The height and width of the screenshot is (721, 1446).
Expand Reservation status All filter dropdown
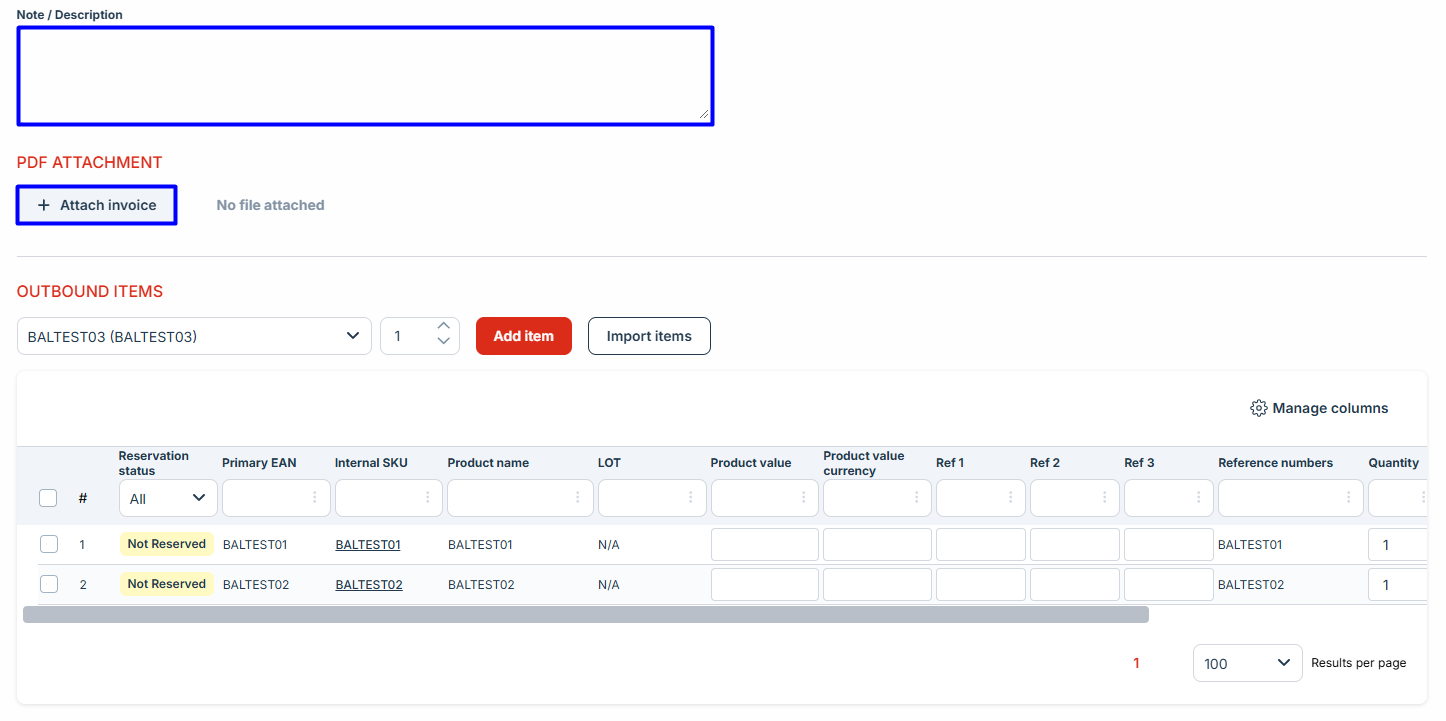pyautogui.click(x=167, y=498)
